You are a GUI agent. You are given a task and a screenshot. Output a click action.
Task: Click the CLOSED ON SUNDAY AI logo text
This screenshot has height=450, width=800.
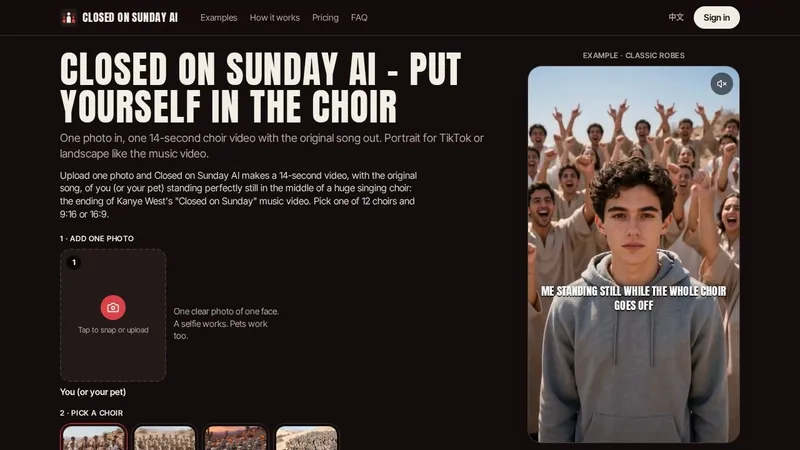[x=130, y=17]
